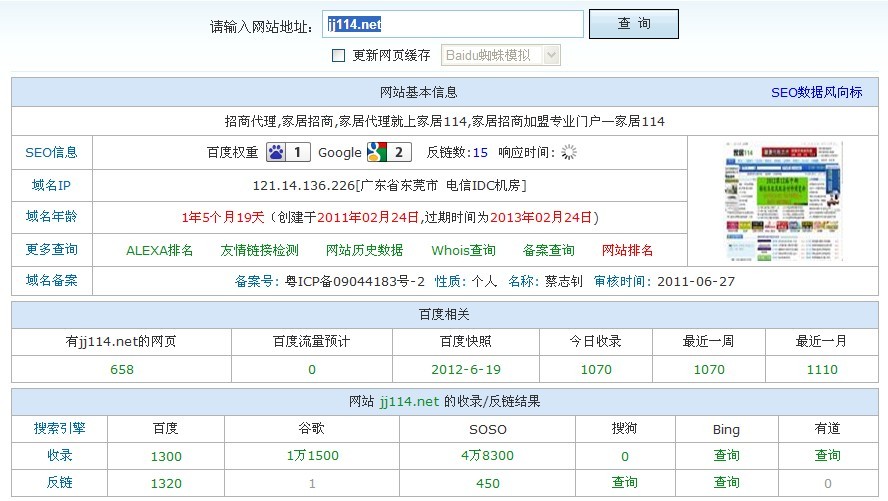Open the ALEXA排名 link
888x501 pixels.
(x=159, y=250)
